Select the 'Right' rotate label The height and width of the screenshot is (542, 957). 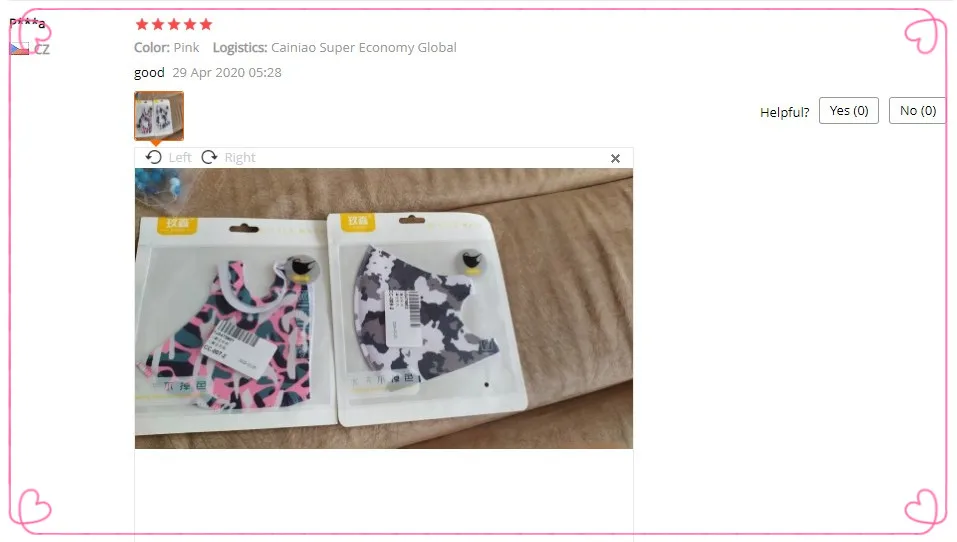point(240,157)
